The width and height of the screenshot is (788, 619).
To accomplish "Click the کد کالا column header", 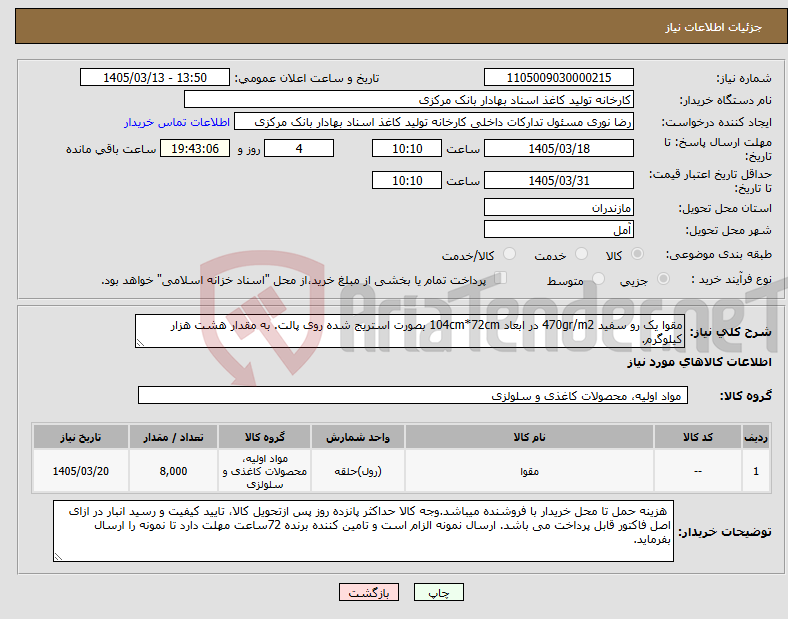I will [x=698, y=437].
